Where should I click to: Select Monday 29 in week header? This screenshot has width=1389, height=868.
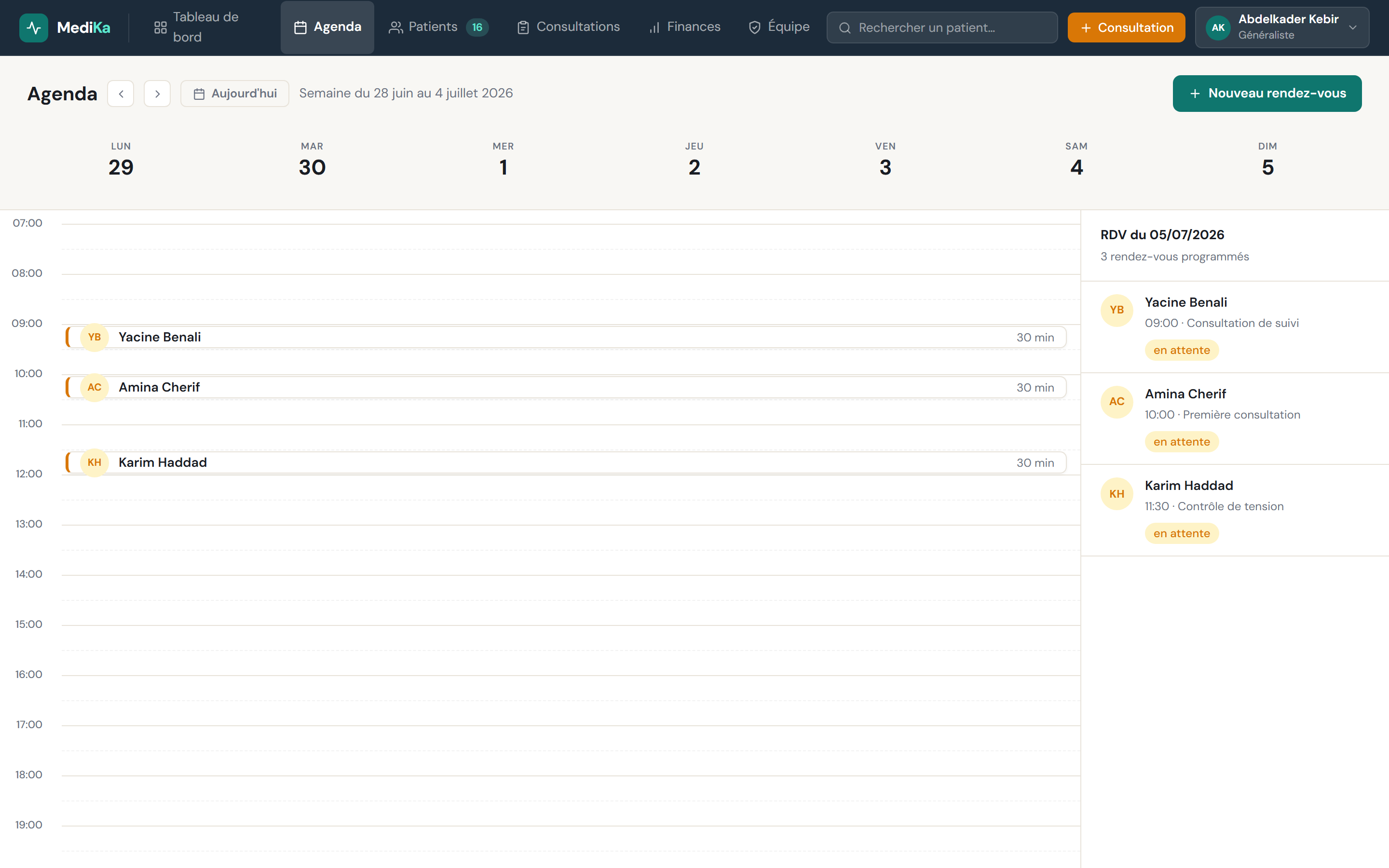coord(121,160)
